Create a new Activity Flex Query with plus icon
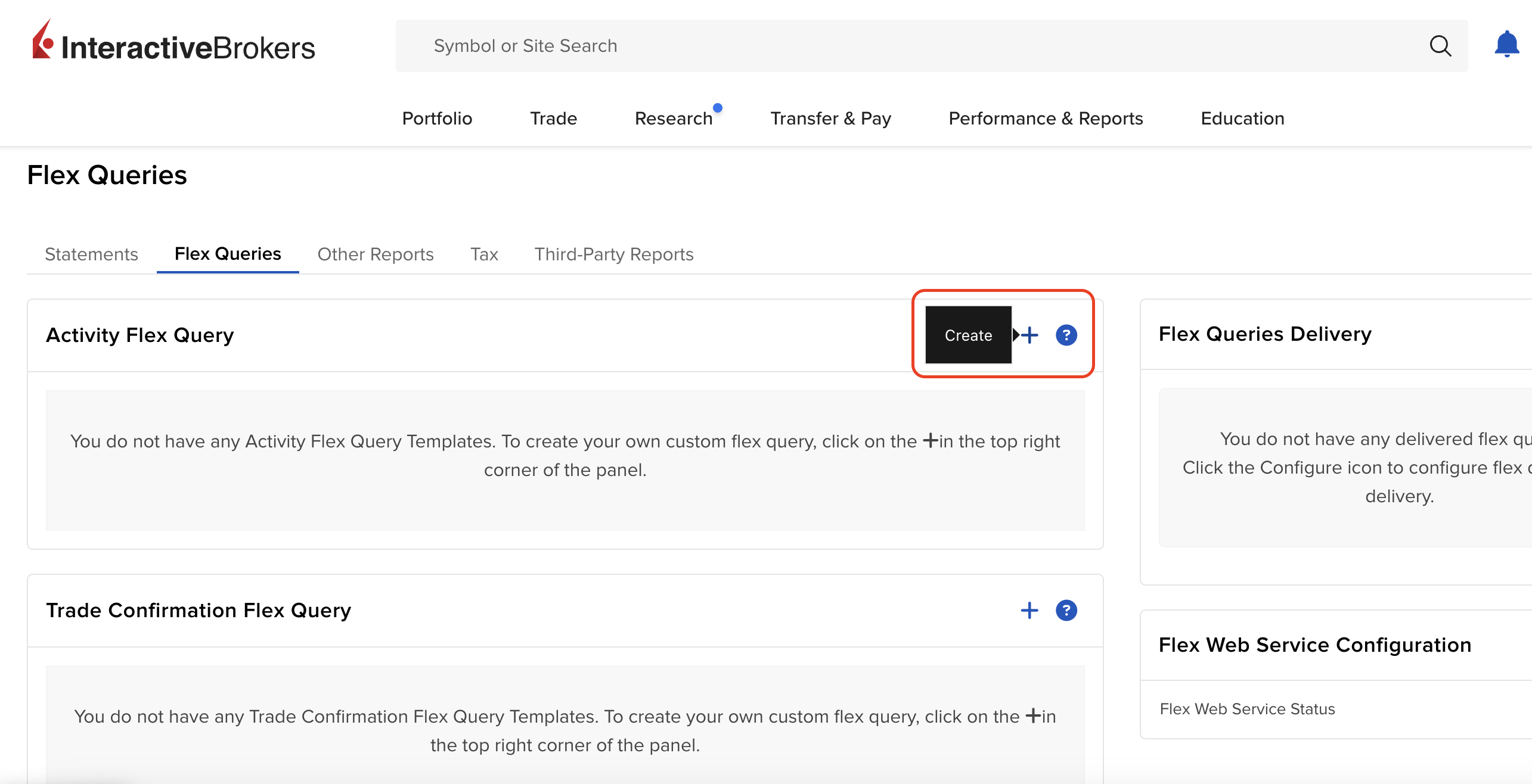This screenshot has height=784, width=1532. [1029, 335]
